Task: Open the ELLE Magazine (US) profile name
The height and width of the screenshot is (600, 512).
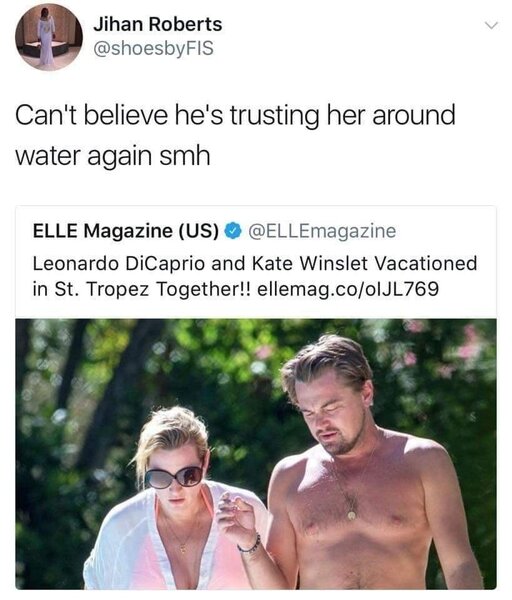Action: point(126,231)
